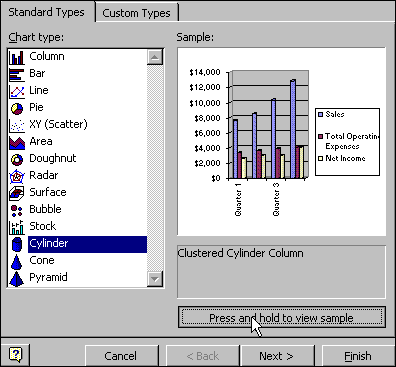This screenshot has height=367, width=396.
Task: Click chart type list scroll-down arrow
Action: point(155,278)
